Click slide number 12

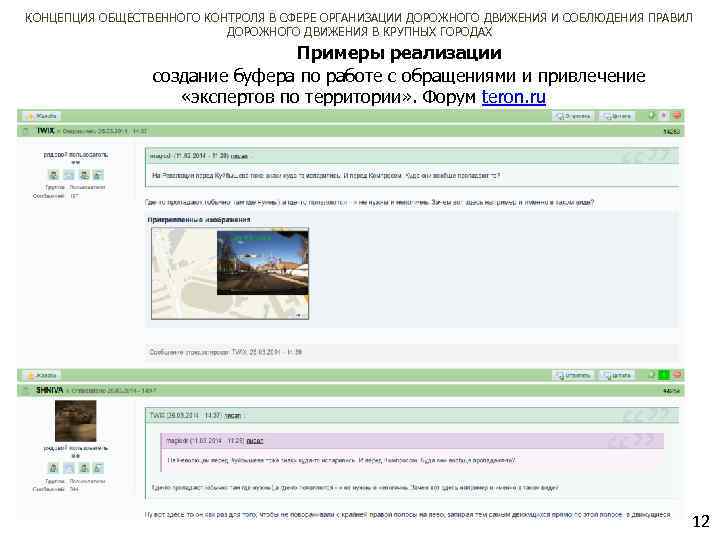pyautogui.click(x=701, y=522)
